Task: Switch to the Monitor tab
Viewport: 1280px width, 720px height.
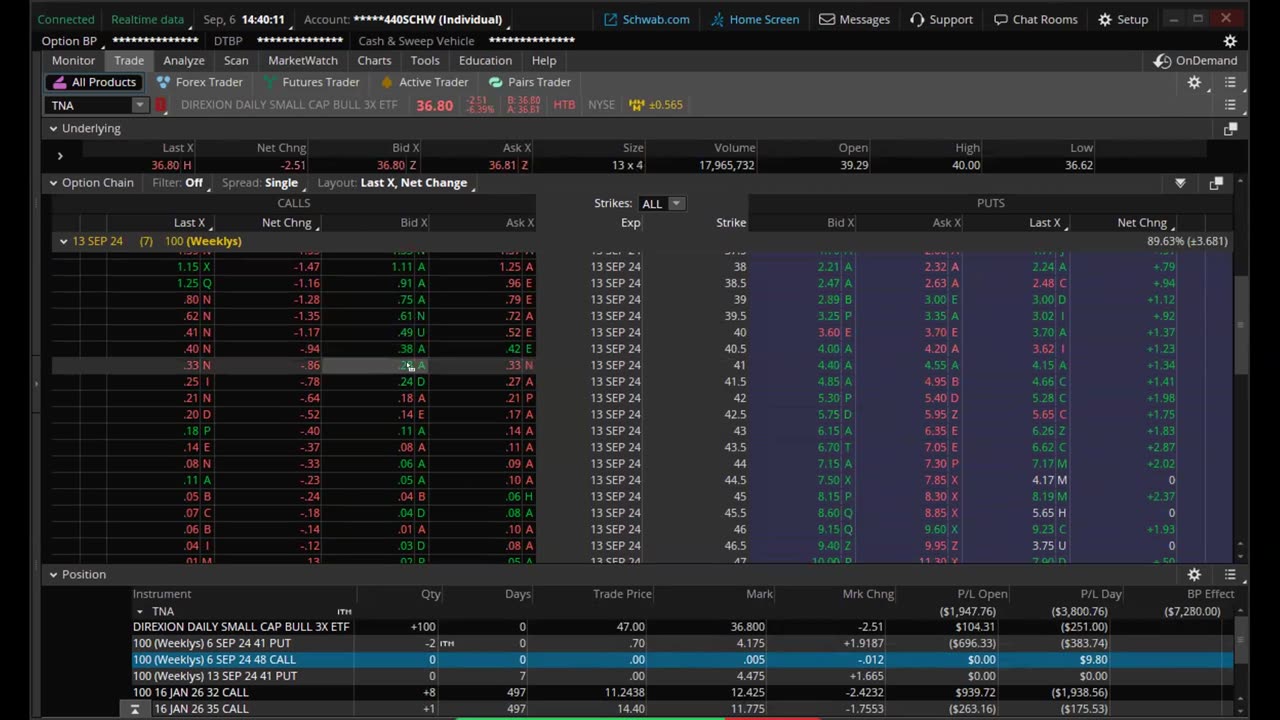Action: click(x=73, y=60)
